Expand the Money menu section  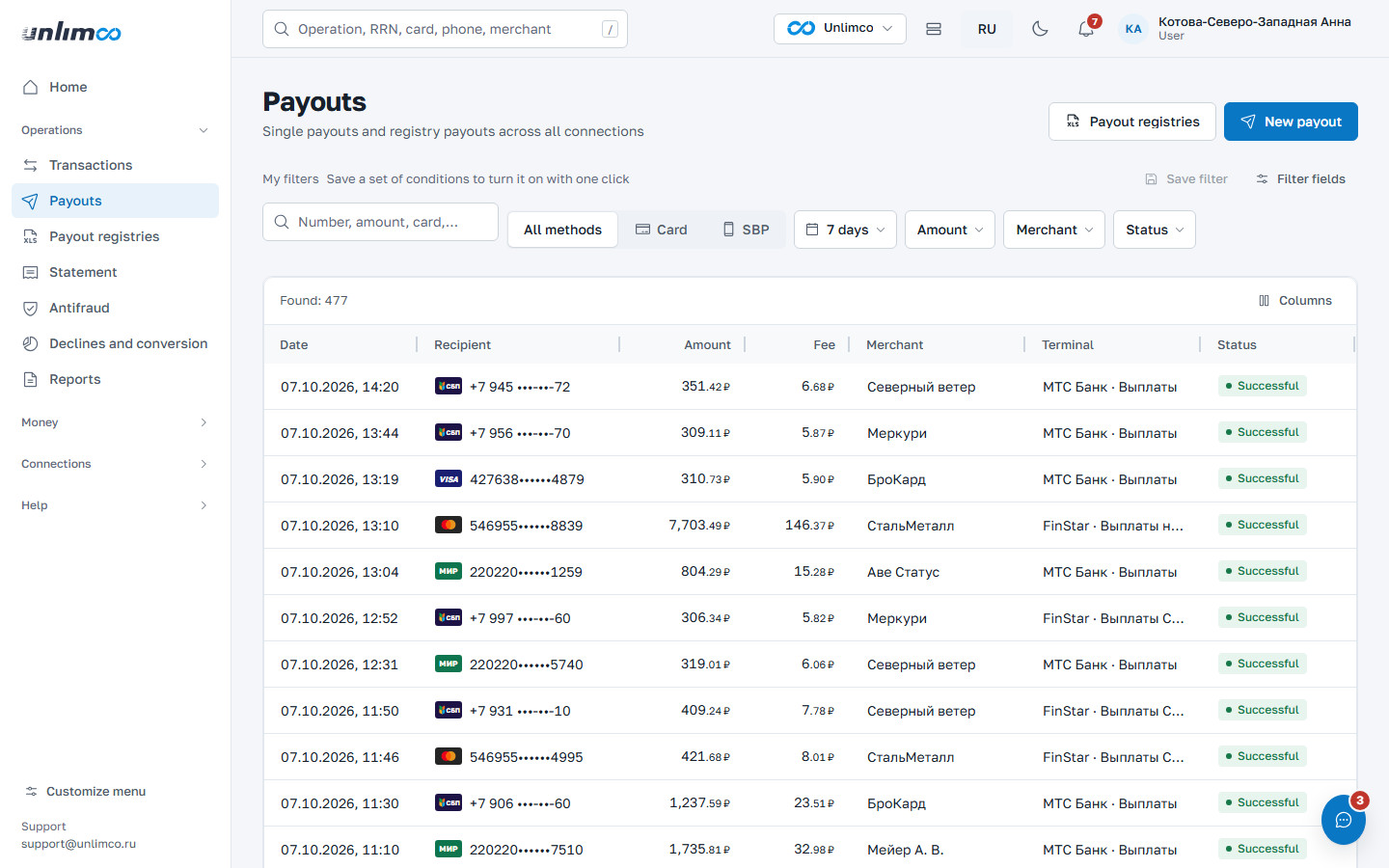[115, 422]
